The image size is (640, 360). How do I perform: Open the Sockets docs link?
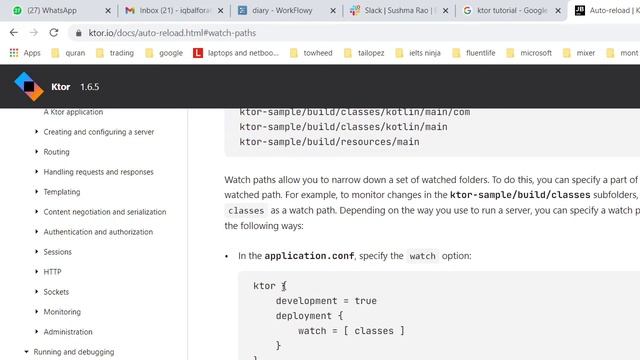(x=56, y=292)
